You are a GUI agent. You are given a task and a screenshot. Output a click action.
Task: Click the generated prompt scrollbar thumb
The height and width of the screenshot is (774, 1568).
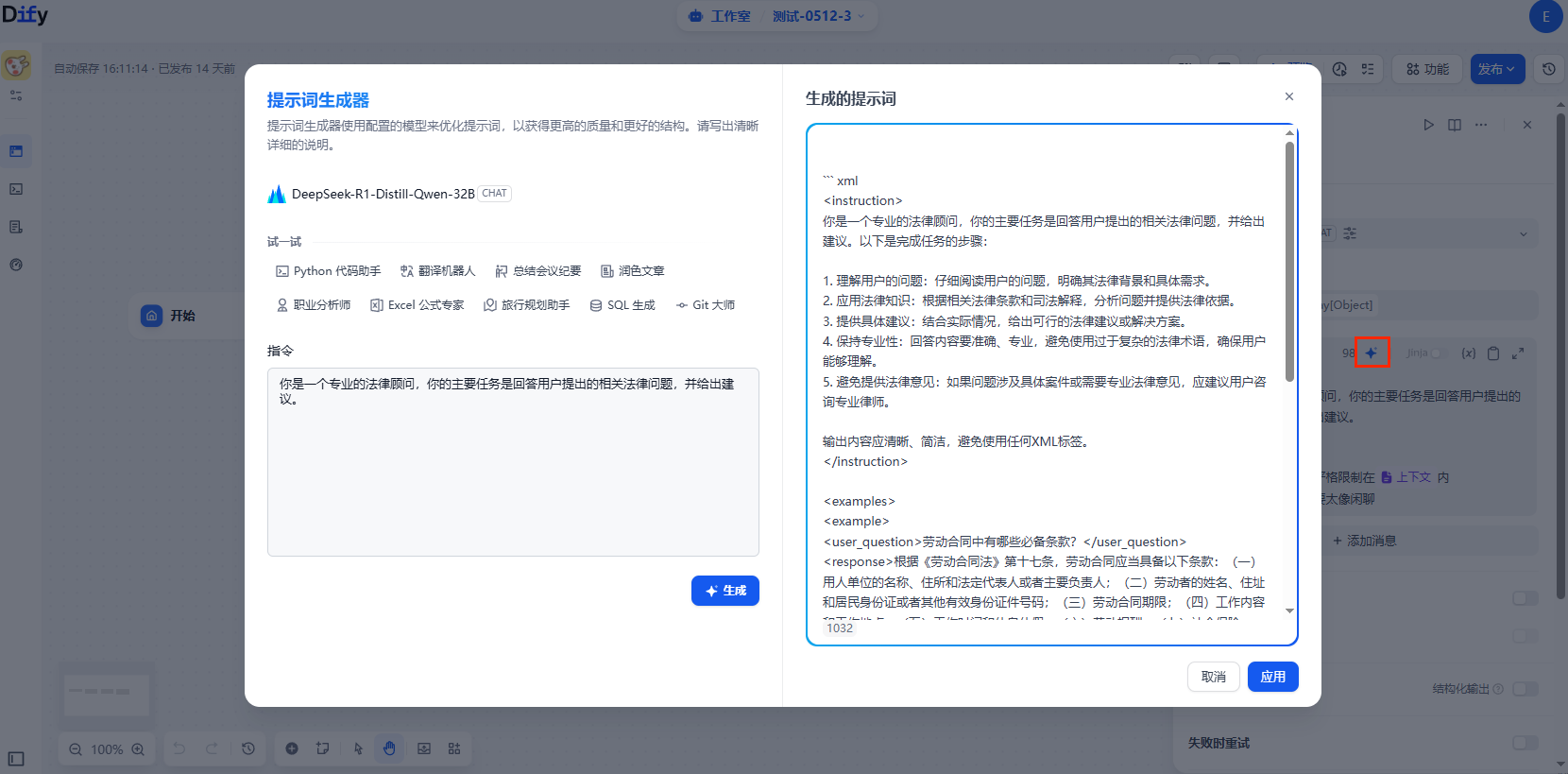tap(1289, 262)
